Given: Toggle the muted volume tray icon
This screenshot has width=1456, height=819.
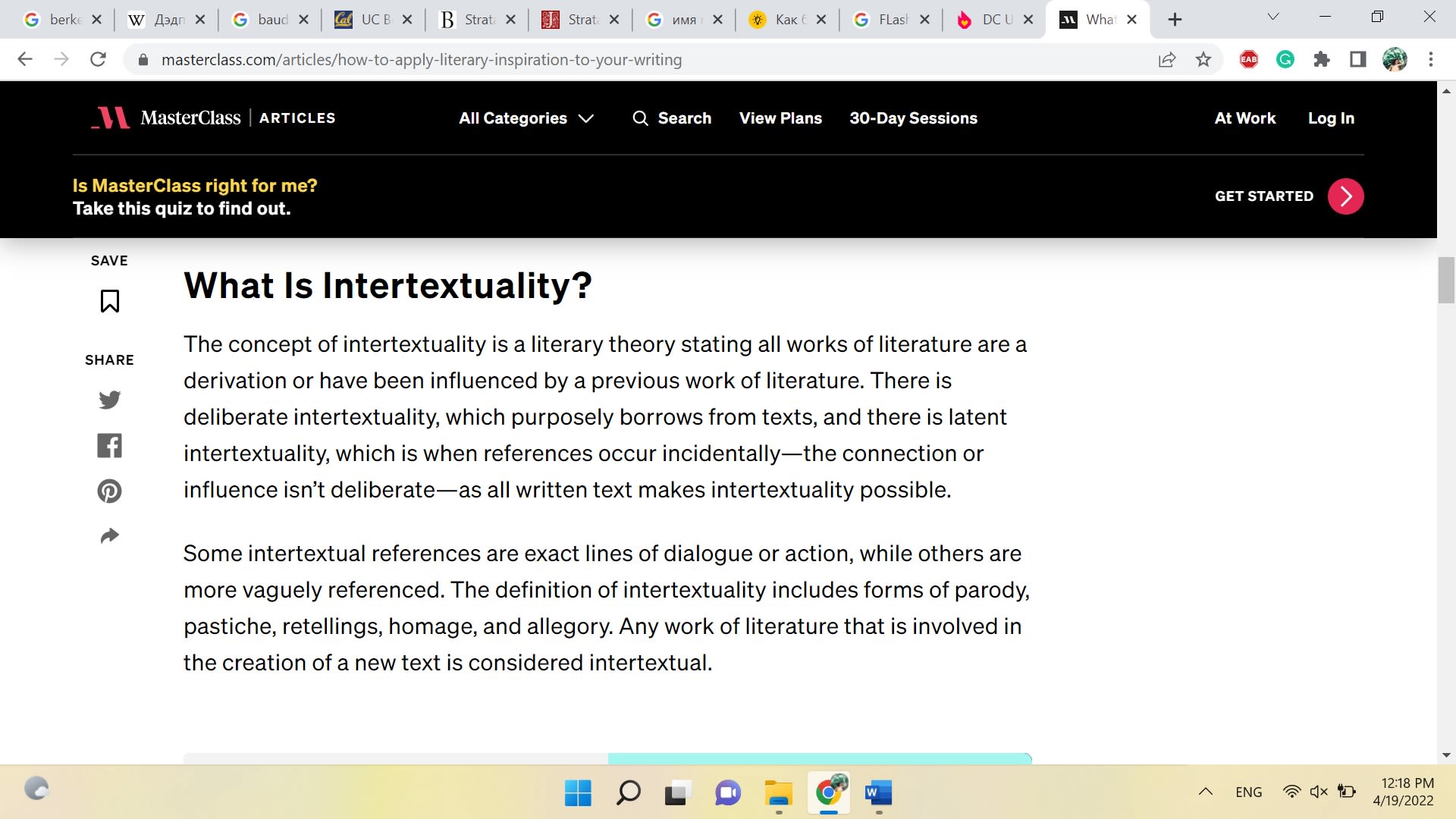Looking at the screenshot, I should tap(1318, 792).
